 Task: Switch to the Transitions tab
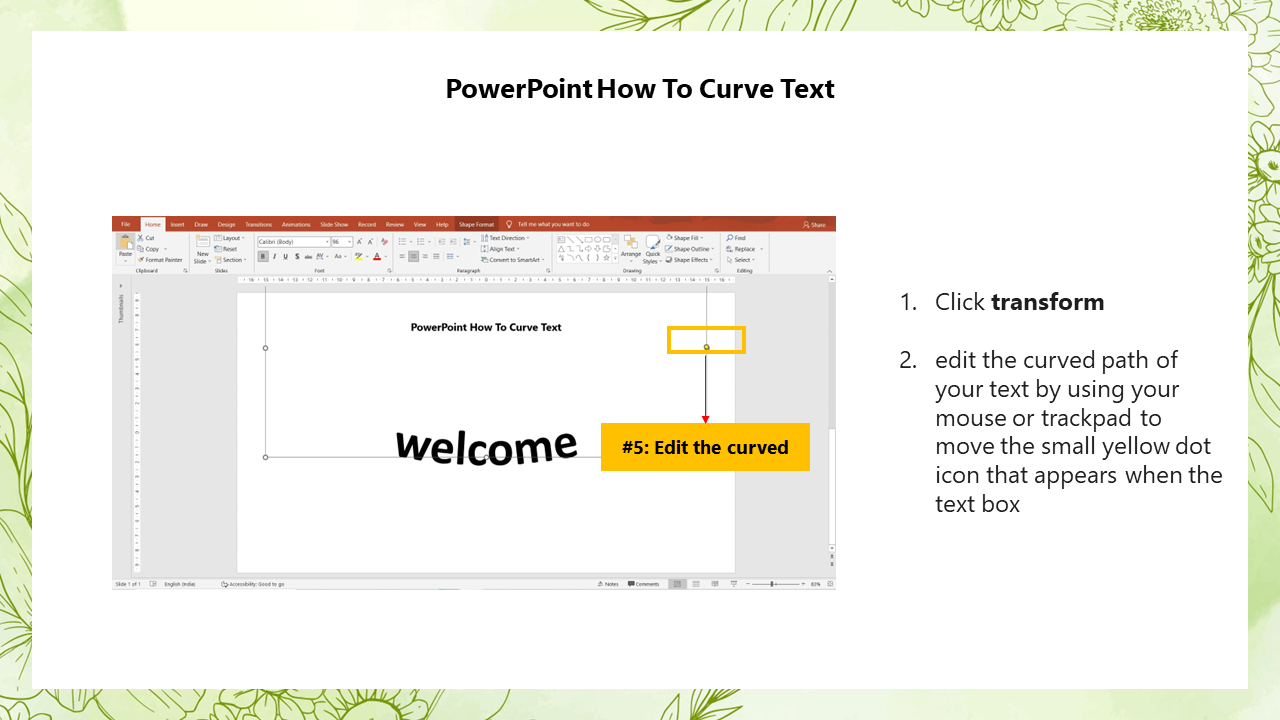coord(258,224)
